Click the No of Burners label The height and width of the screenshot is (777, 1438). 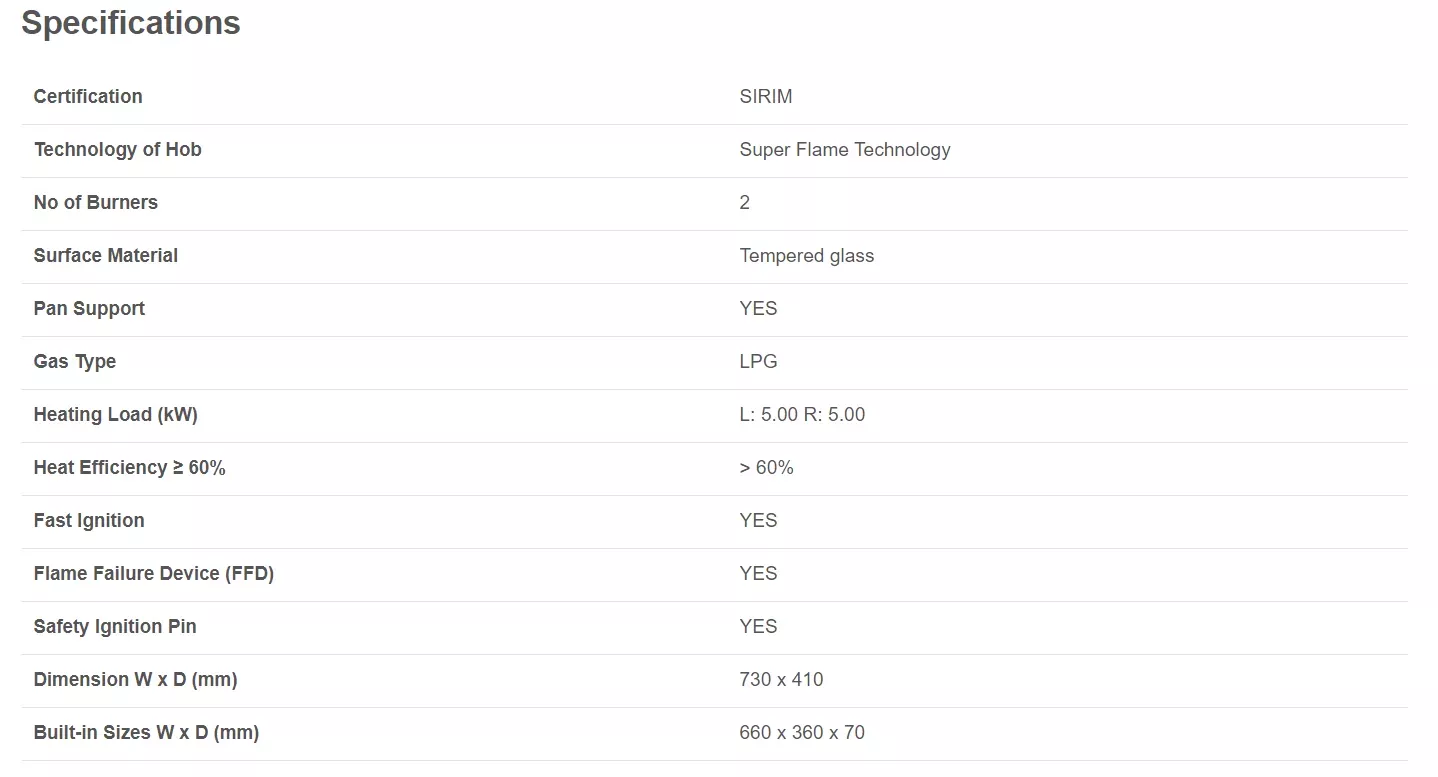96,203
